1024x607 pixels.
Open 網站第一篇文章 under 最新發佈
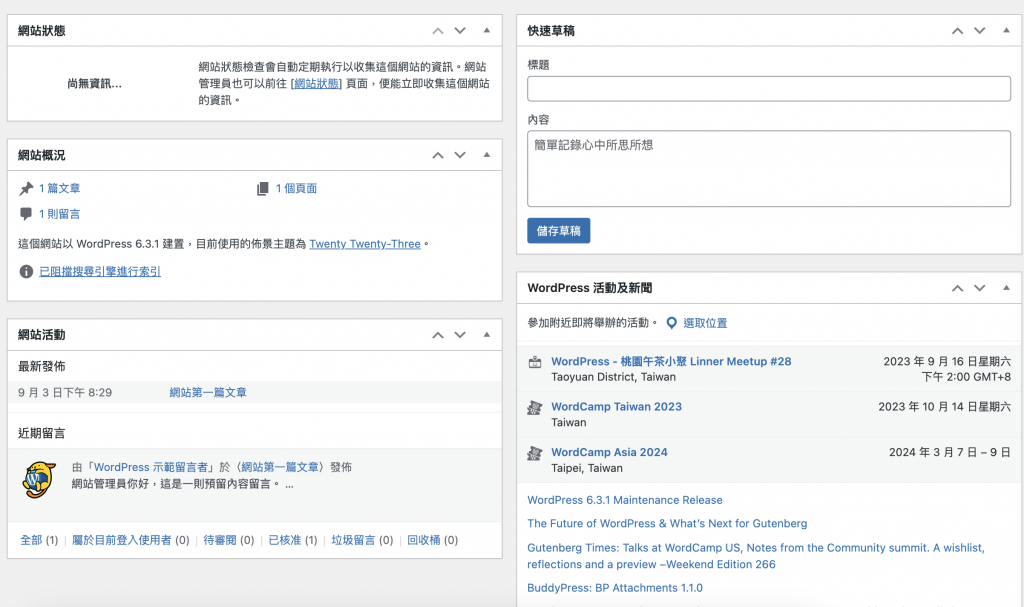click(208, 393)
